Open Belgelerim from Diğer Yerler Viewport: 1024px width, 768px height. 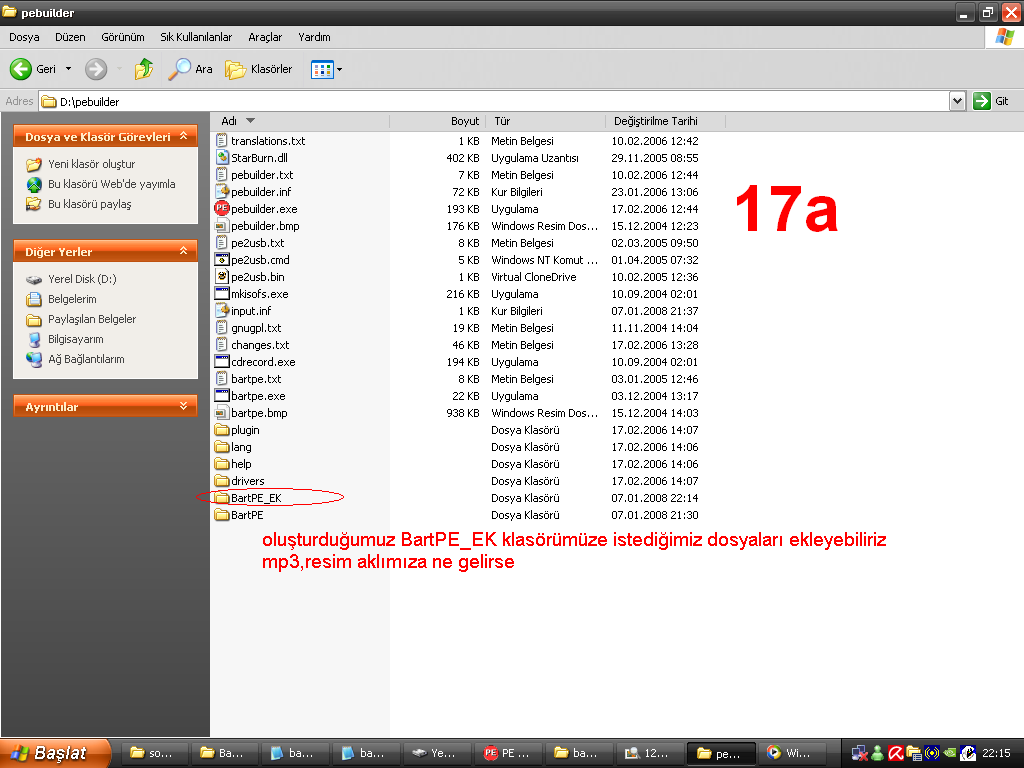tap(72, 299)
